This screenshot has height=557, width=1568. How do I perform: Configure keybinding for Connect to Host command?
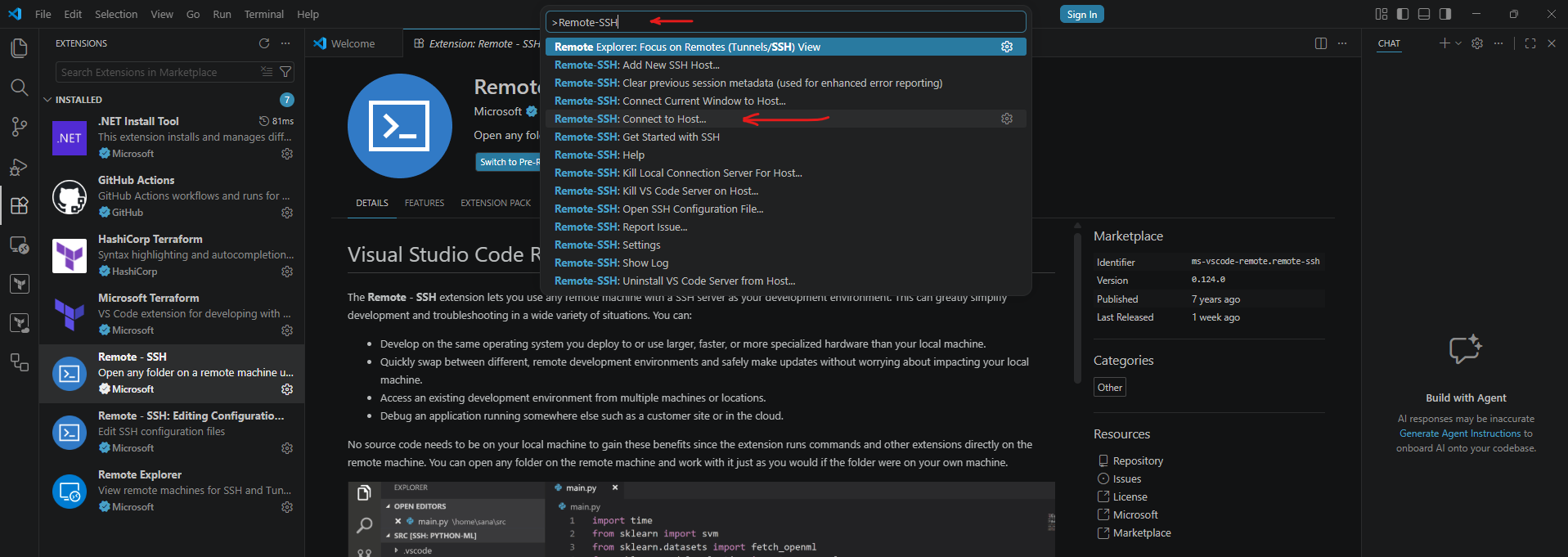coord(1007,119)
